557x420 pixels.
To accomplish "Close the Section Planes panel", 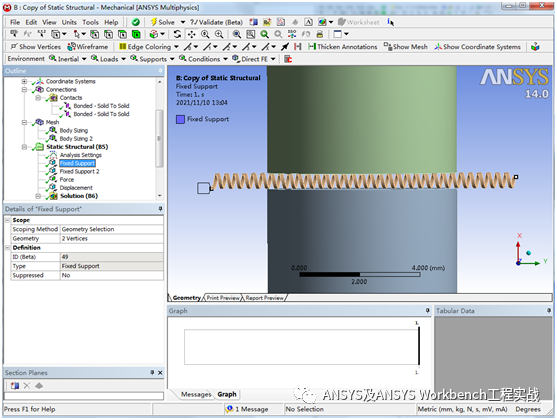I will pos(160,373).
